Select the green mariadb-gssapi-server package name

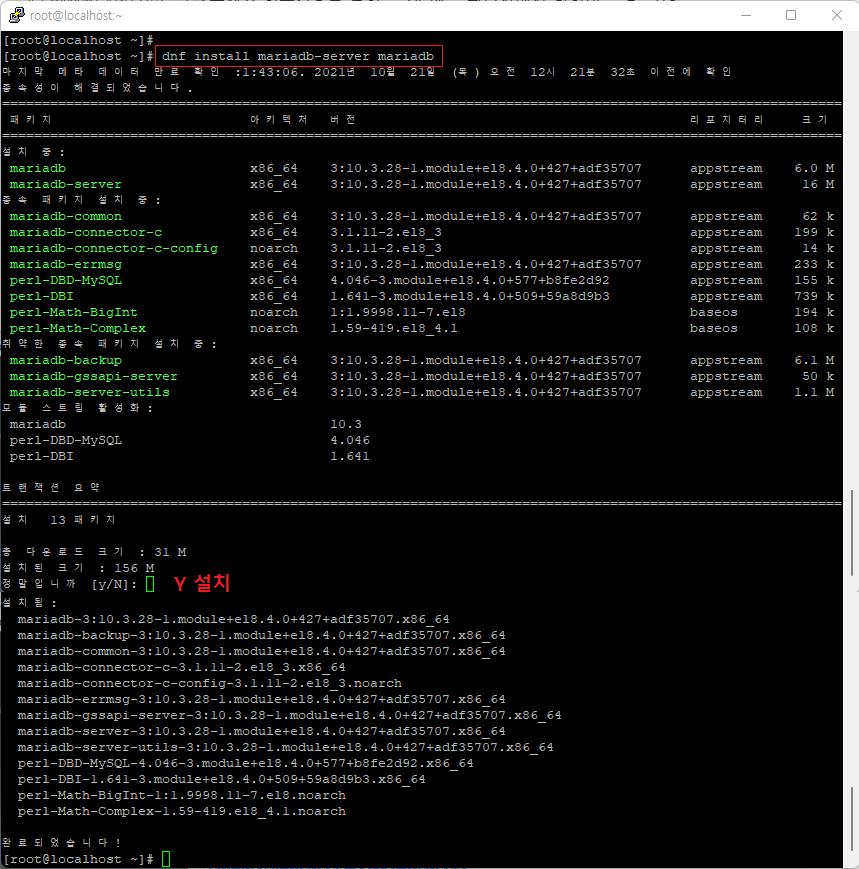tap(93, 376)
